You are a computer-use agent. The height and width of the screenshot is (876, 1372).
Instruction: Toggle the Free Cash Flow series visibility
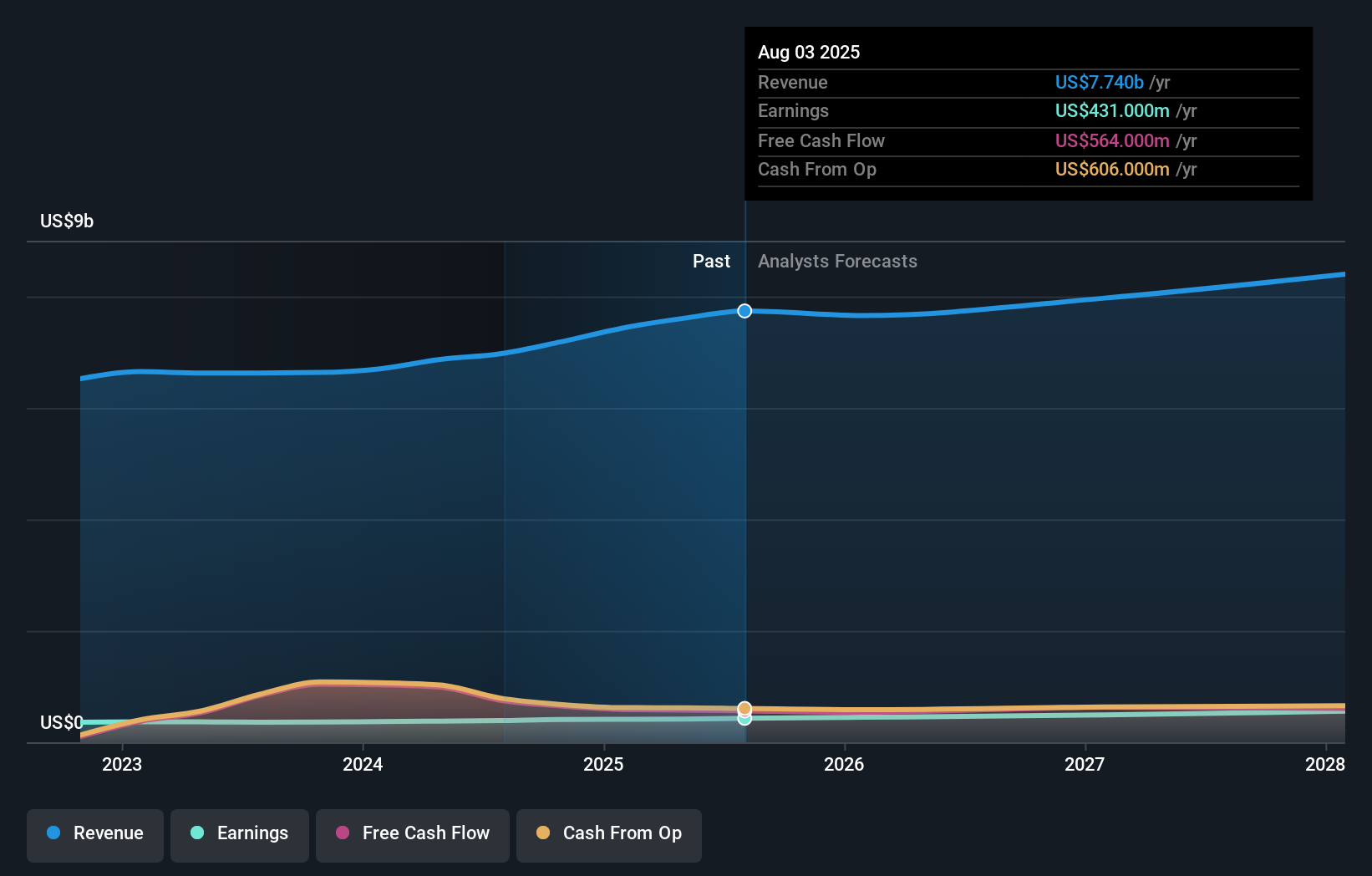412,834
